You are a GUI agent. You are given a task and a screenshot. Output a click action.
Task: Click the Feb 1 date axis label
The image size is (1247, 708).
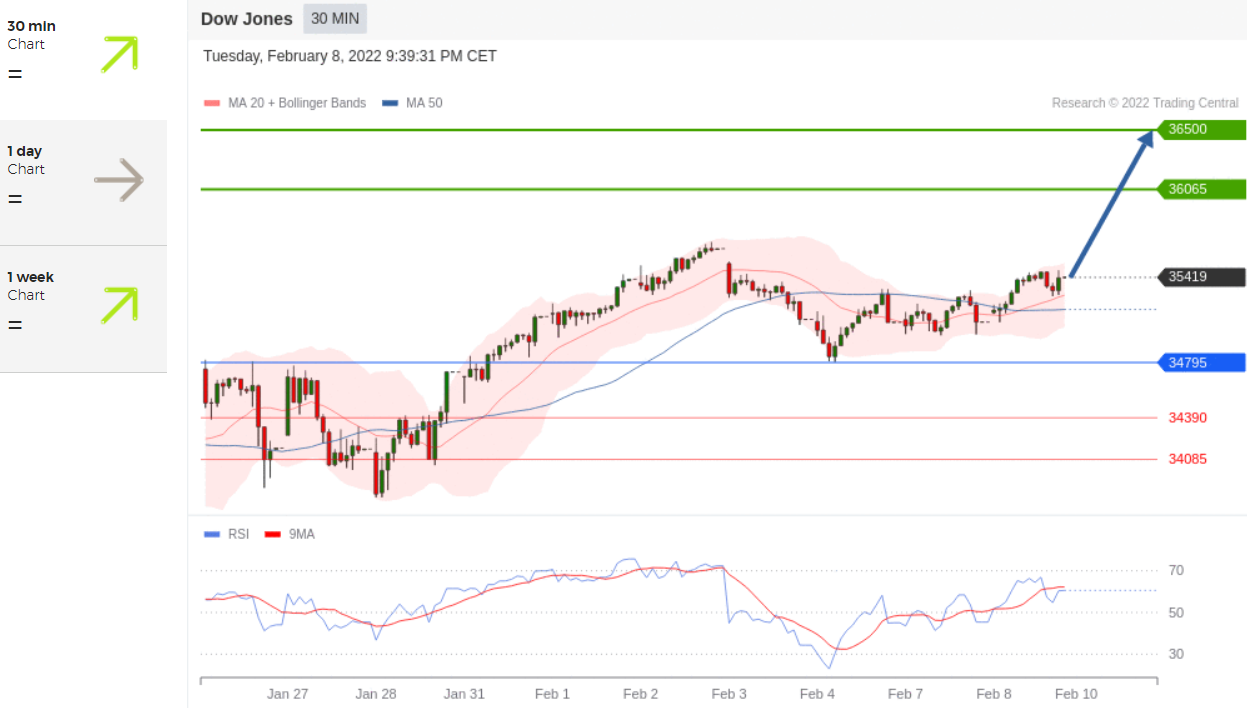pos(552,694)
